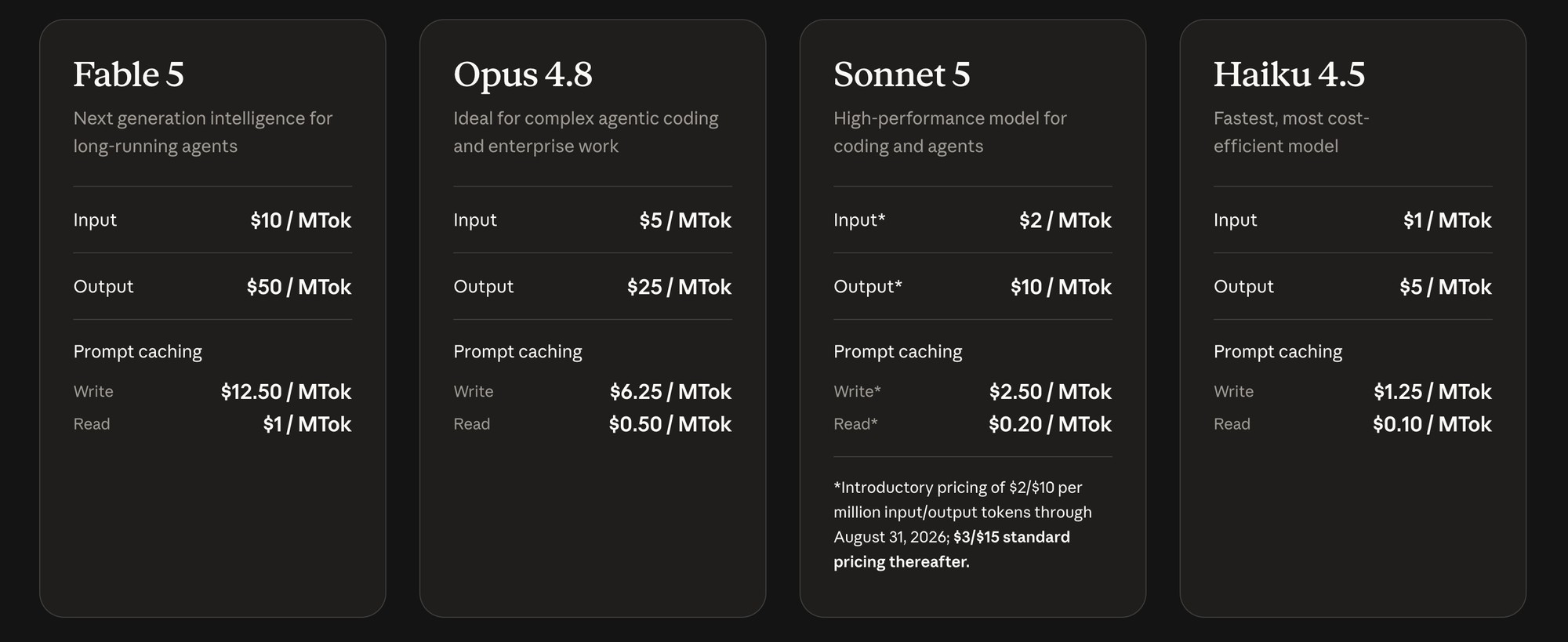Click Fable 5 description about long-running agents
The image size is (1568, 642).
203,132
